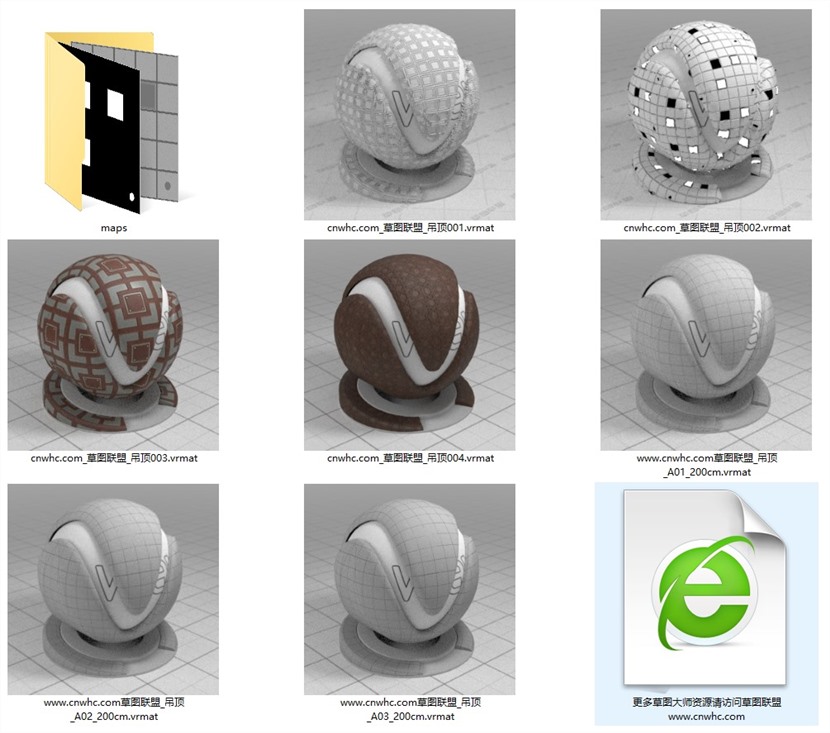Viewport: 830px width, 733px height.
Task: Click the file name 吊顶_A03_200cm.vrmat
Action: [x=410, y=710]
